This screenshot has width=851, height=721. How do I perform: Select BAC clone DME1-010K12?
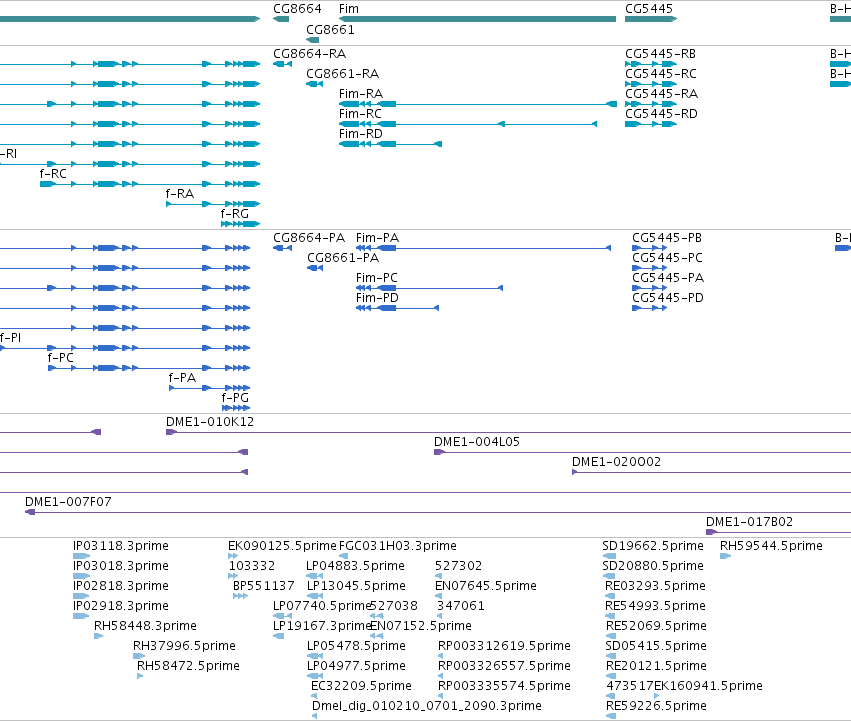tap(210, 422)
